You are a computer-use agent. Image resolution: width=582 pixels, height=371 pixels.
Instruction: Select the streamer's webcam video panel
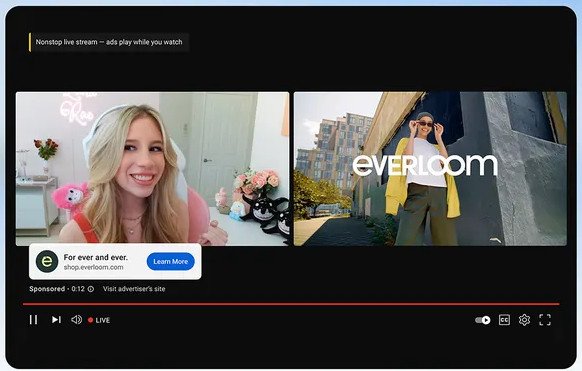[152, 169]
